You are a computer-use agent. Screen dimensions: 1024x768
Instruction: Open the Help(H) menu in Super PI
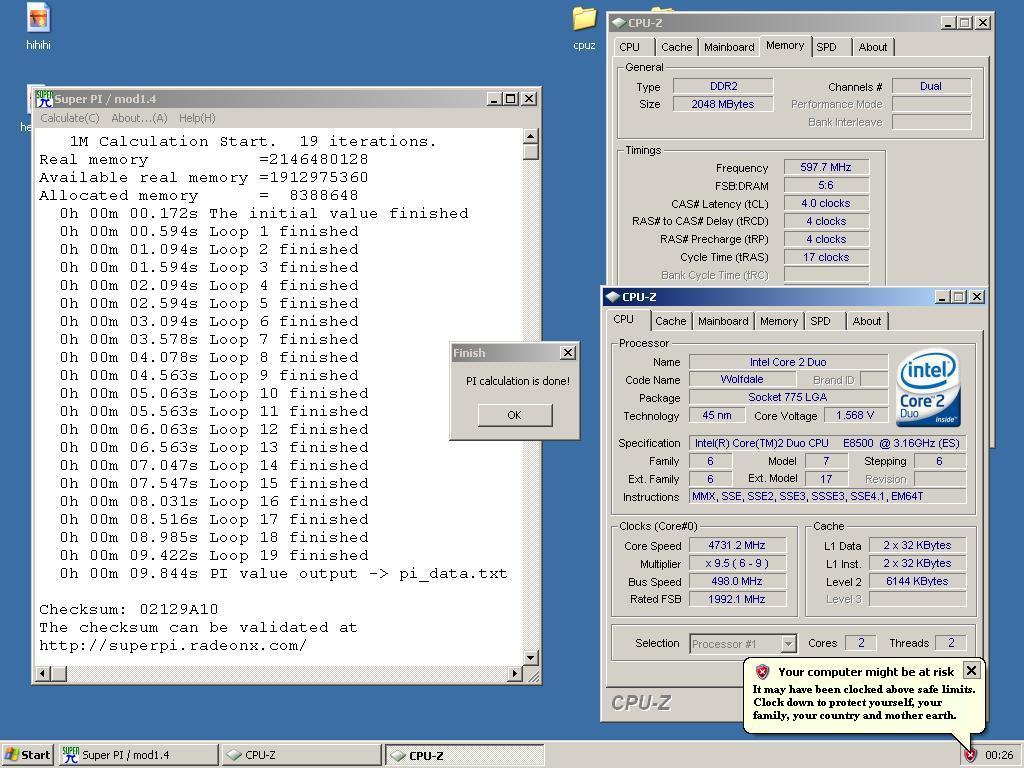coord(197,118)
